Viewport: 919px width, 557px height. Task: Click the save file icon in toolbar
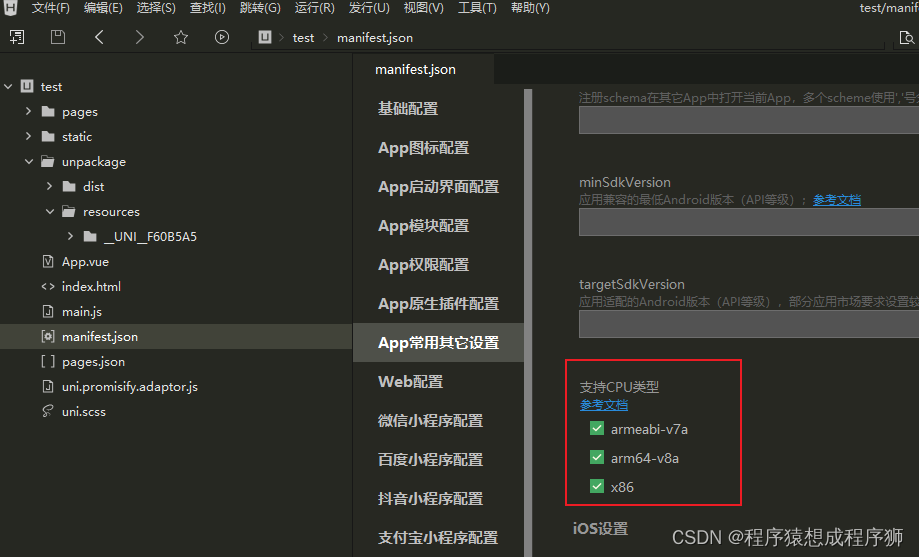(x=58, y=37)
